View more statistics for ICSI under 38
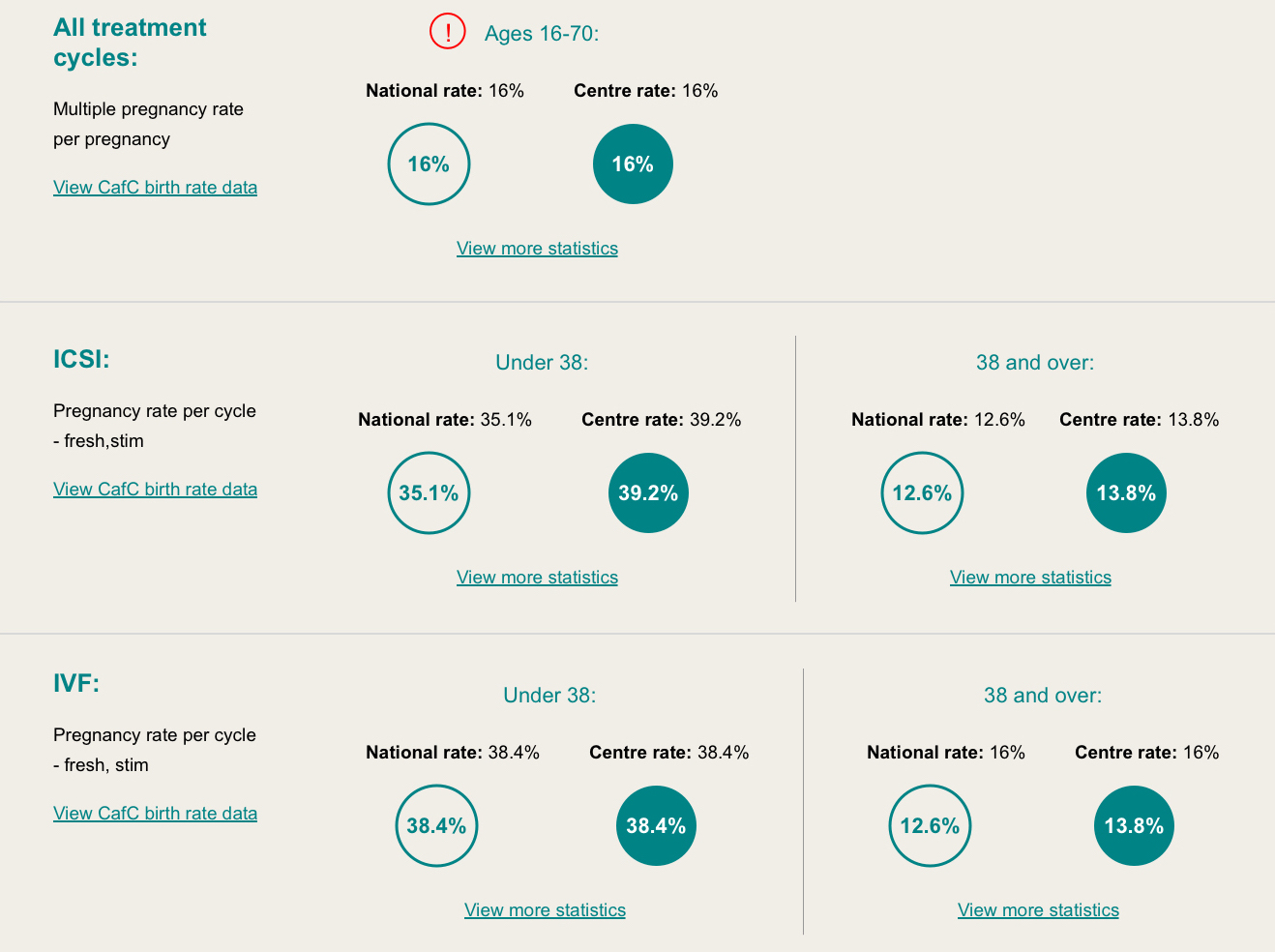This screenshot has width=1275, height=952. pos(537,578)
